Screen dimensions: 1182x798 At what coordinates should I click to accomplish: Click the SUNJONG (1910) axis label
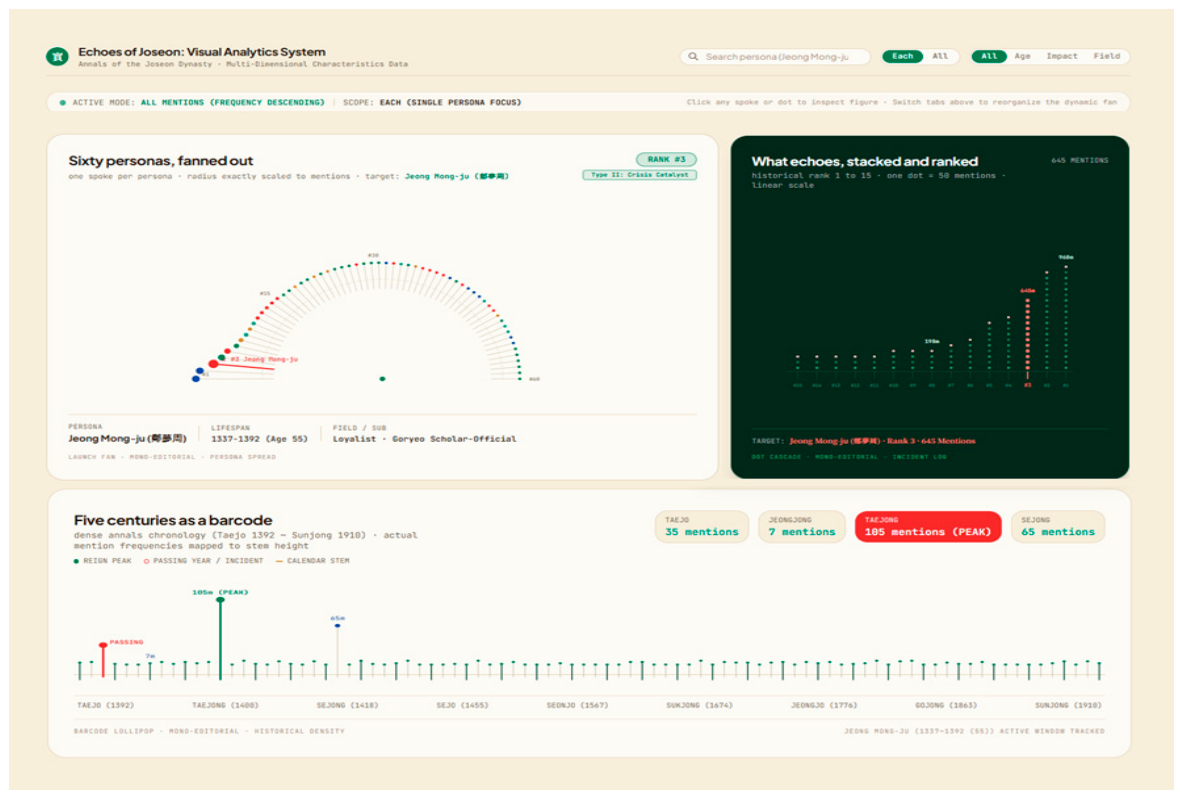click(1068, 705)
